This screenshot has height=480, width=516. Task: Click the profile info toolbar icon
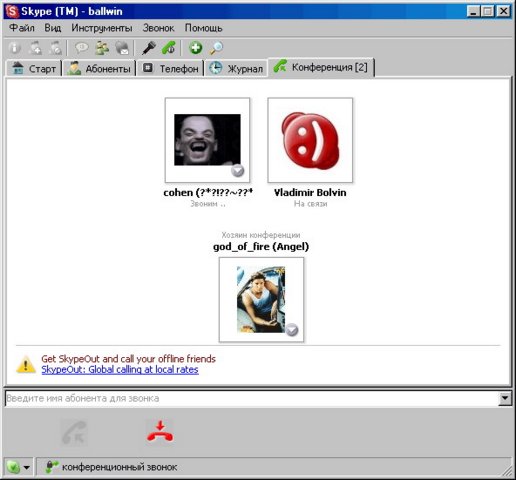coord(14,48)
